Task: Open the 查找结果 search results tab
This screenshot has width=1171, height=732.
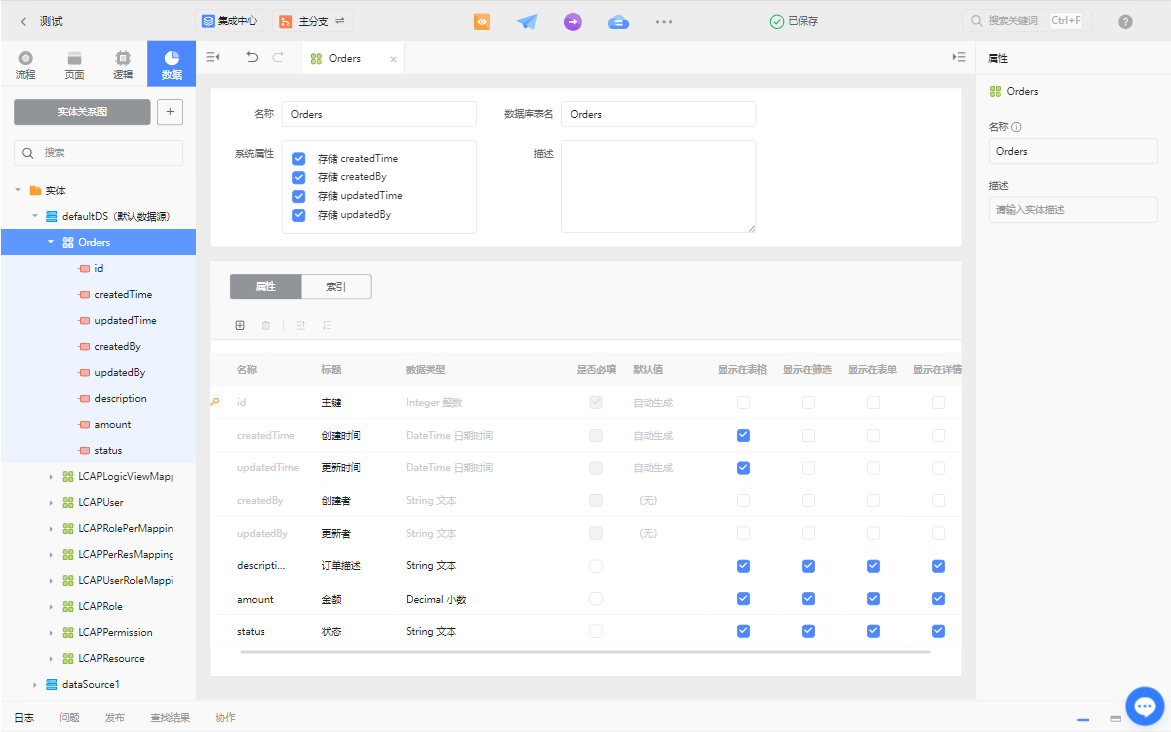Action: (x=170, y=718)
